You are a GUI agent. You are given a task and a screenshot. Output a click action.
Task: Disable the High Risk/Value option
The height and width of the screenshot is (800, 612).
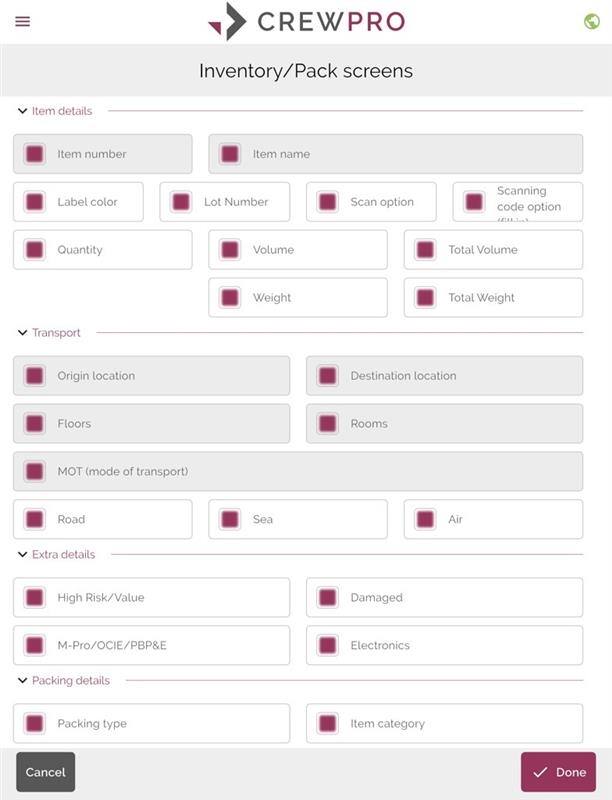point(33,597)
